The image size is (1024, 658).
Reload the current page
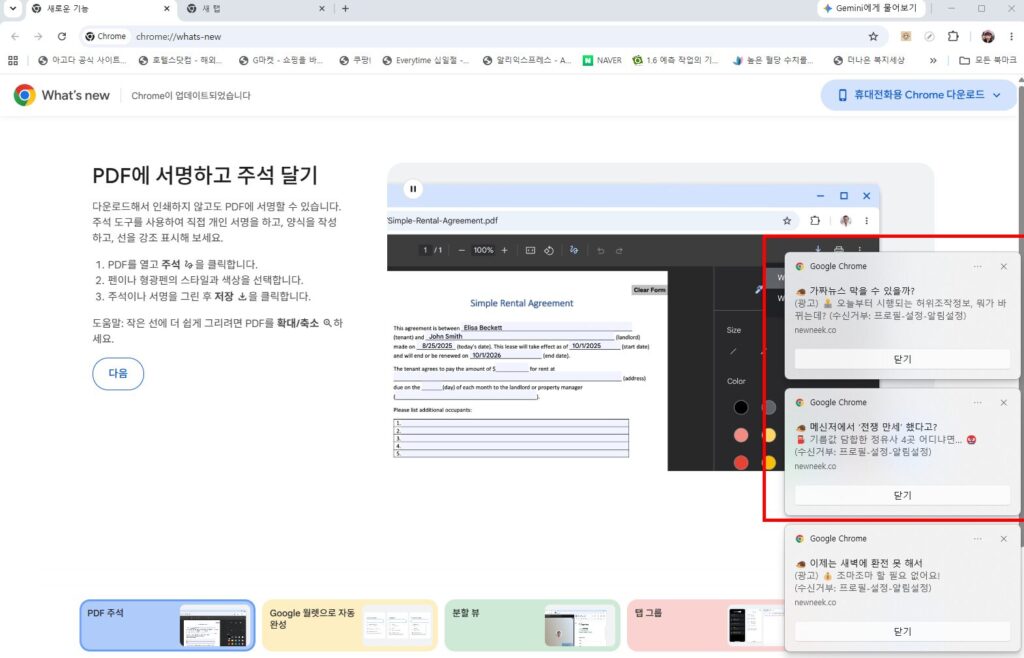tap(61, 37)
